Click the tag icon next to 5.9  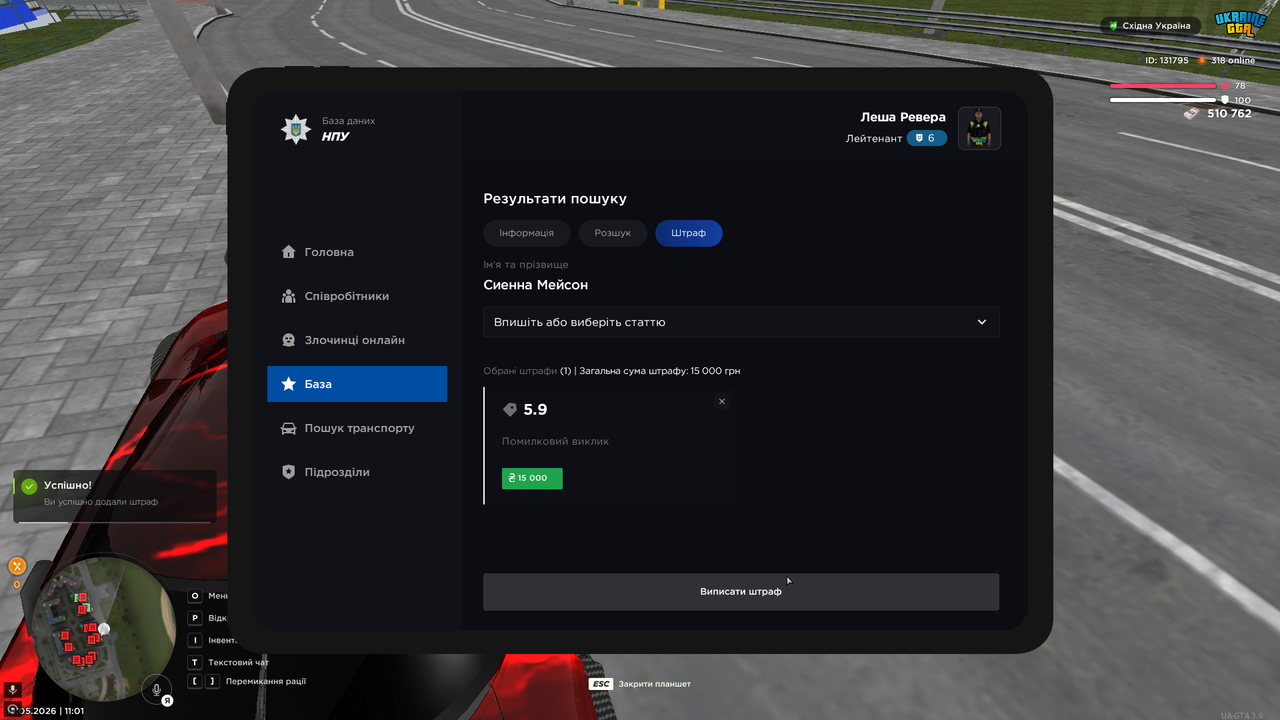510,409
